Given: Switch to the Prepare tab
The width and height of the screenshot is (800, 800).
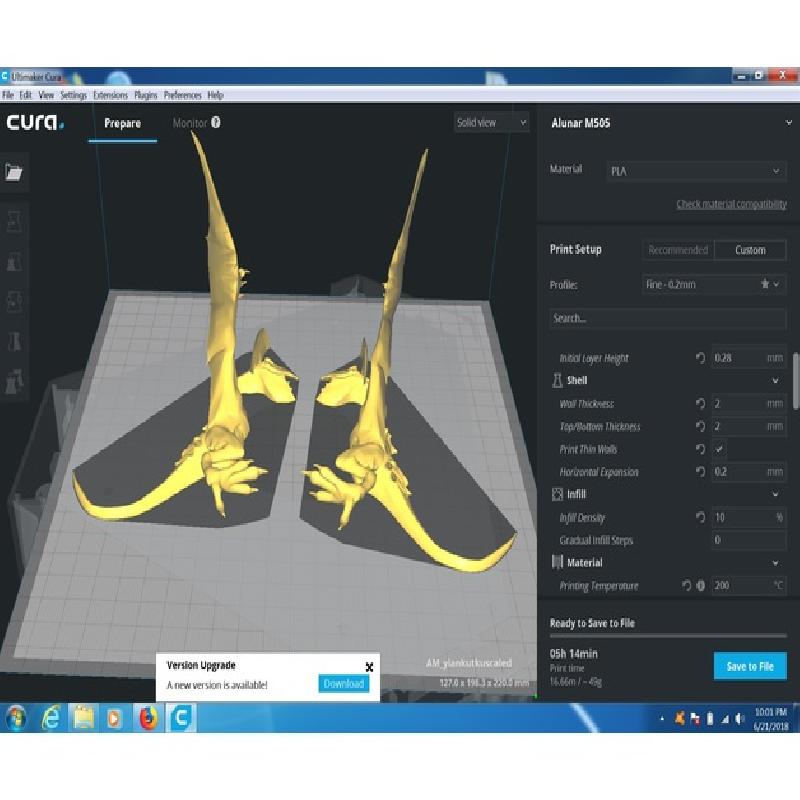Looking at the screenshot, I should (x=122, y=123).
